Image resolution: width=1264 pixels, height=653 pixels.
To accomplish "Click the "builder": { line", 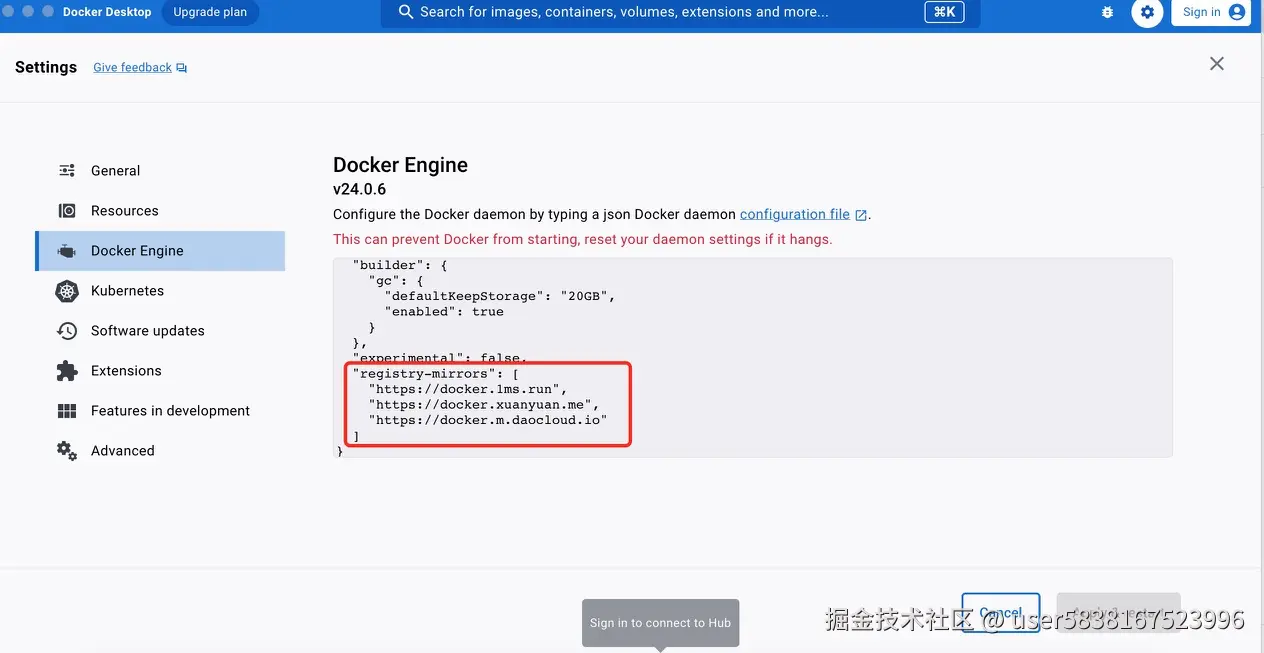I will [400, 265].
